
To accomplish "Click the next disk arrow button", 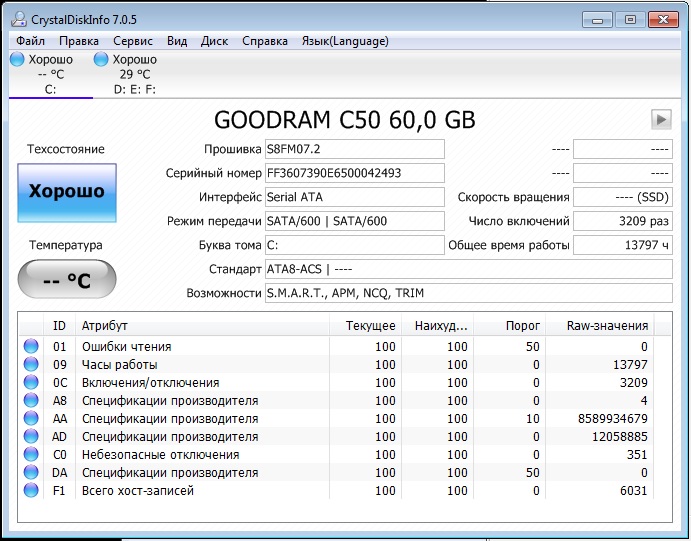I will pos(661,119).
